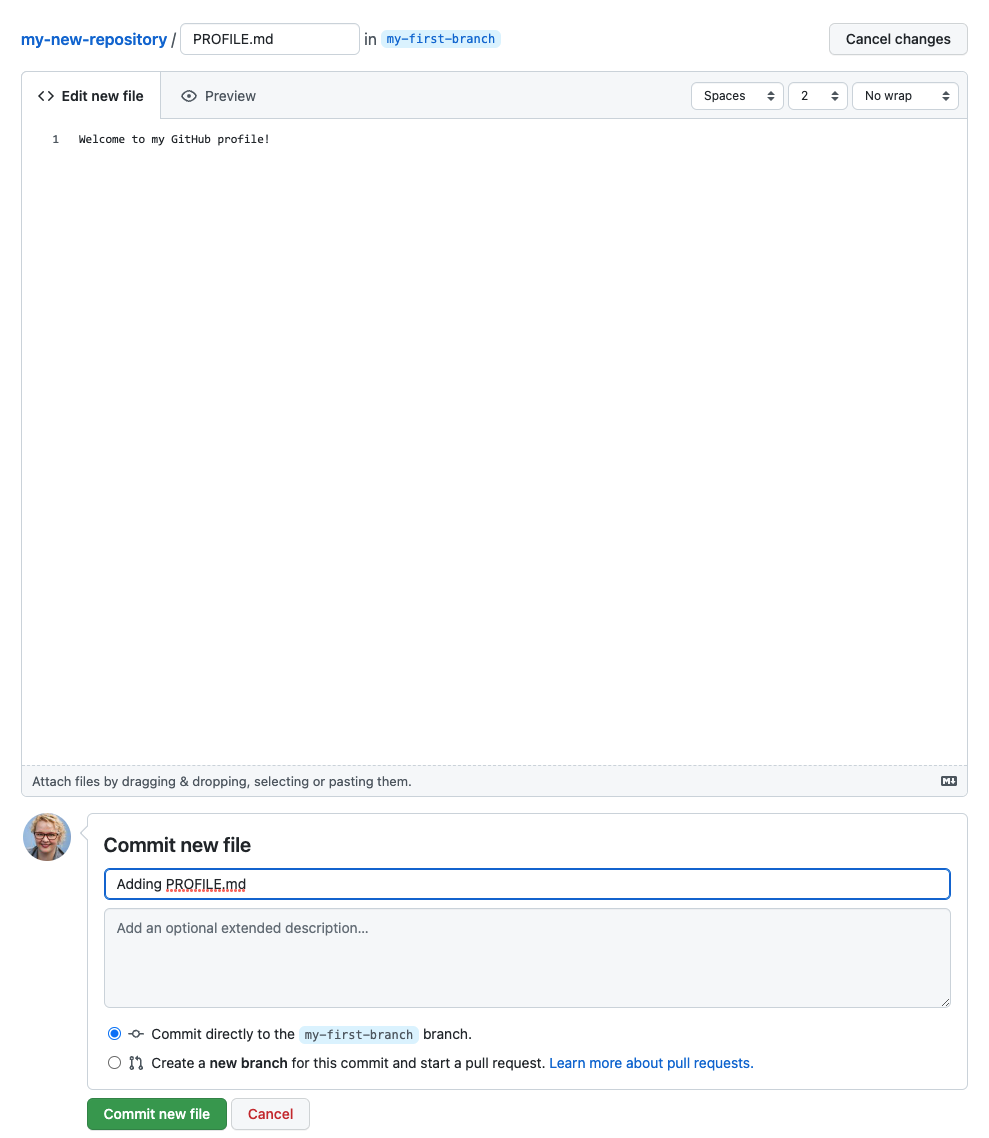Click the commit icon beside commit directly option
Image resolution: width=989 pixels, height=1138 pixels.
point(134,1033)
